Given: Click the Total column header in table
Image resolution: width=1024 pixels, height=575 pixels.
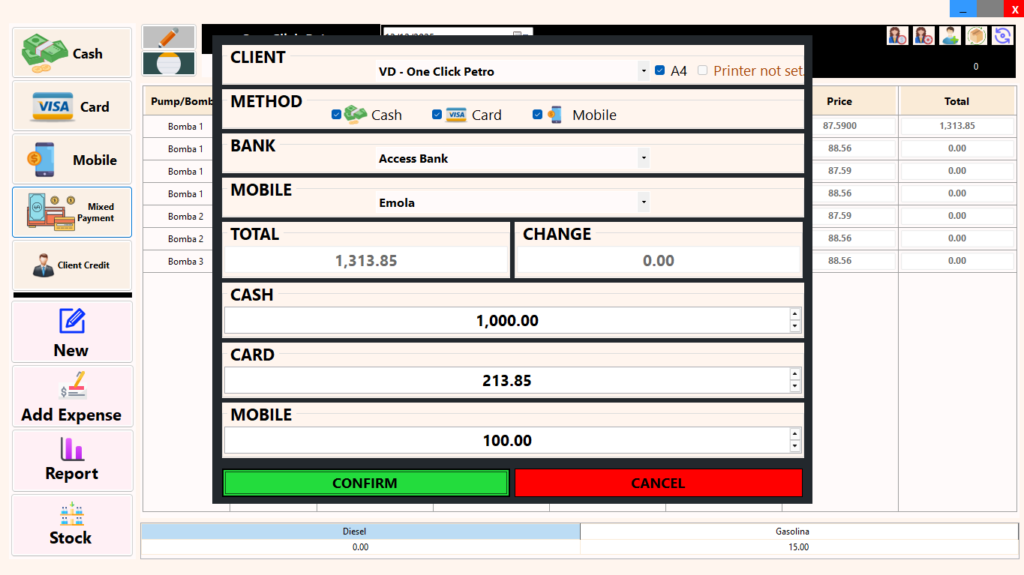Looking at the screenshot, I should [x=957, y=101].
